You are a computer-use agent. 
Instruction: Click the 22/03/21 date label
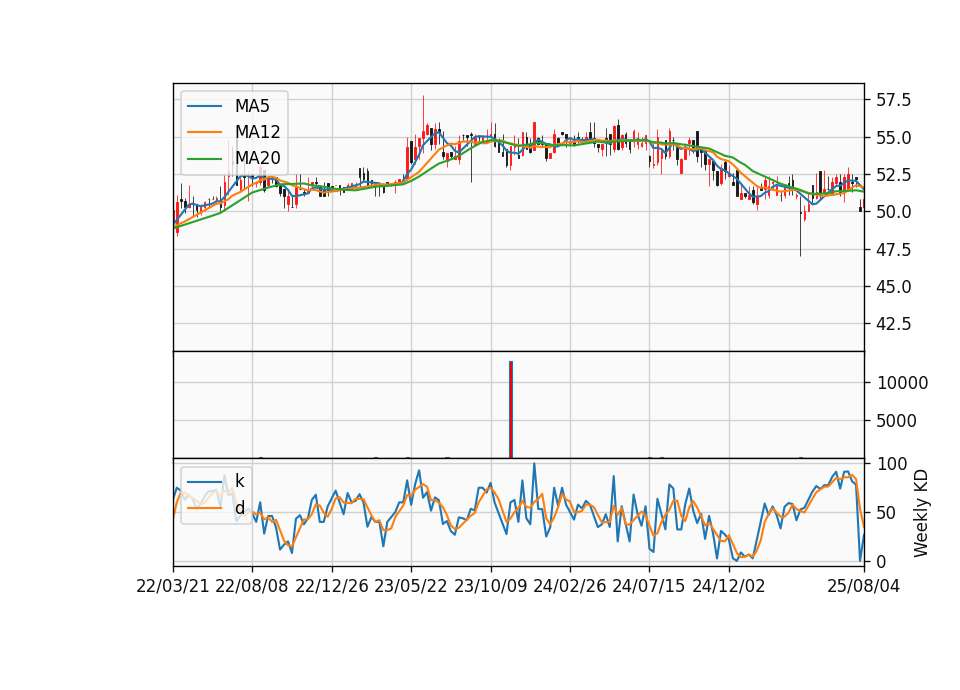(173, 586)
